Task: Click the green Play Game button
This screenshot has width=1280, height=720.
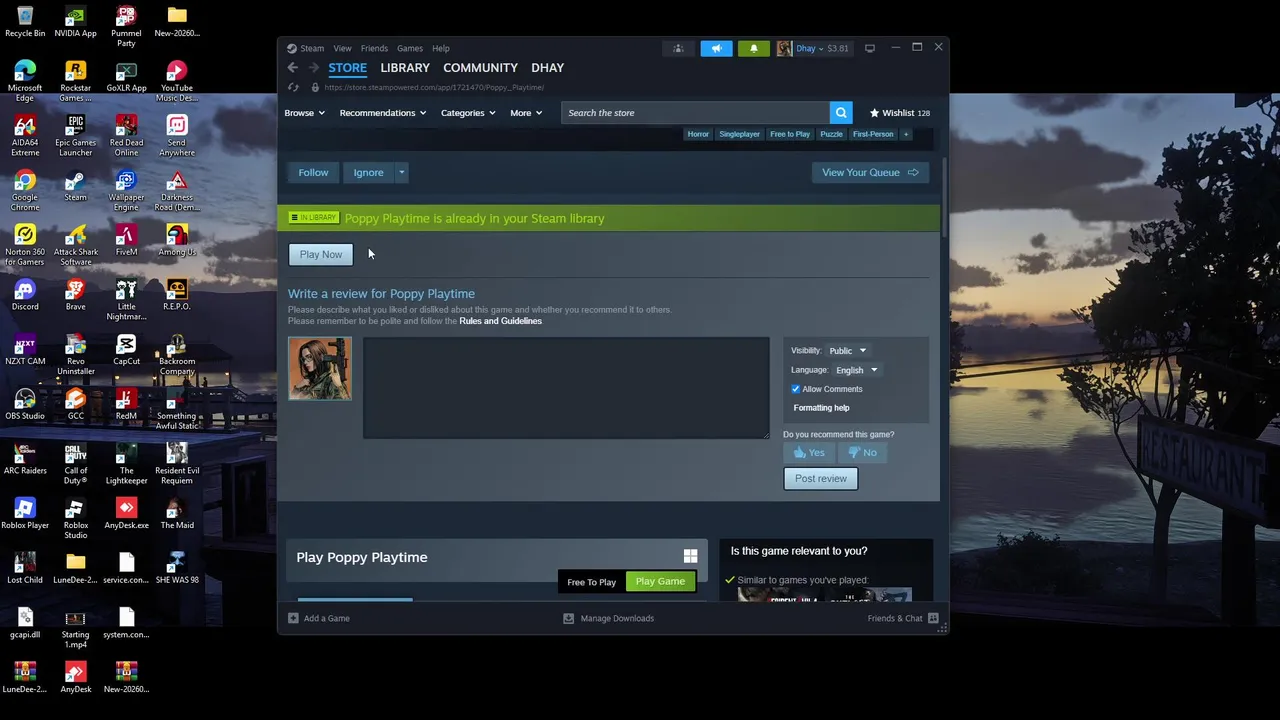Action: [660, 581]
